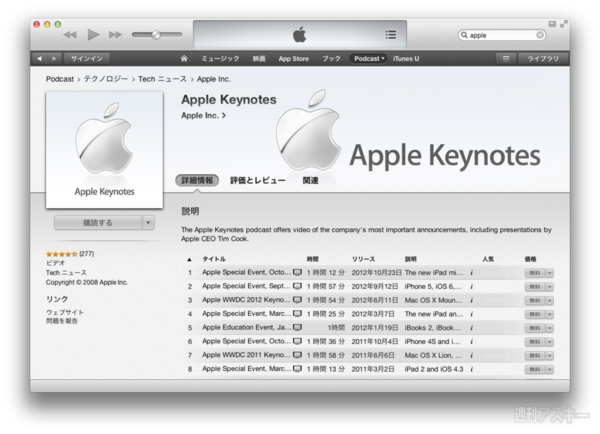This screenshot has width=600, height=434.
Task: Start playback with the play button
Action: coord(93,34)
